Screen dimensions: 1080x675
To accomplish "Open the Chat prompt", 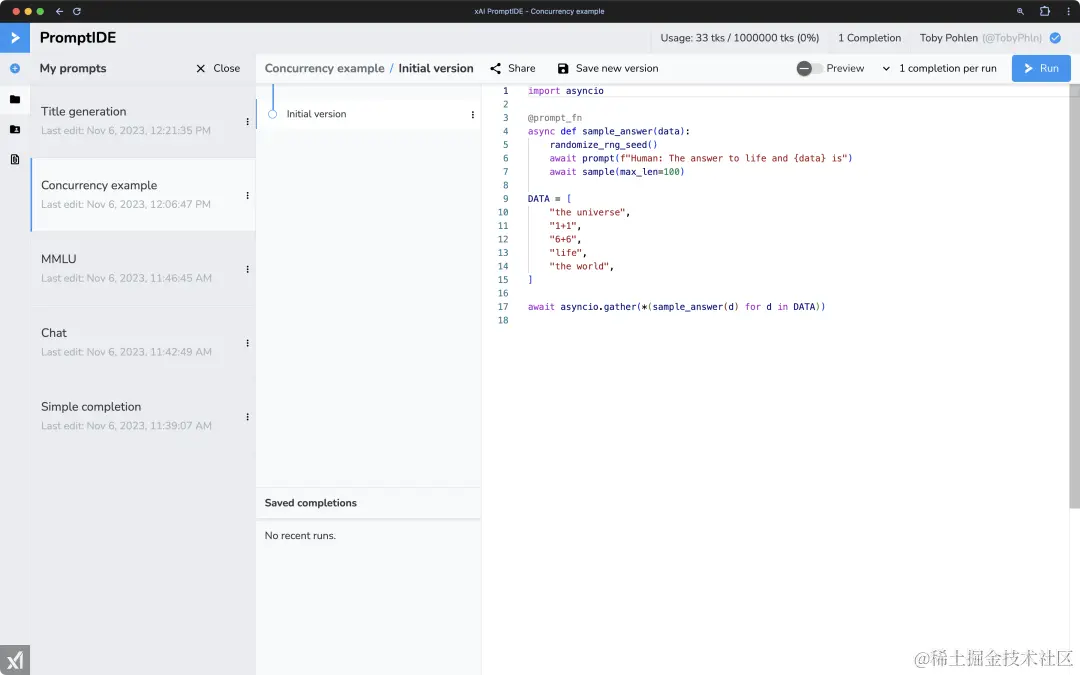I will (143, 342).
